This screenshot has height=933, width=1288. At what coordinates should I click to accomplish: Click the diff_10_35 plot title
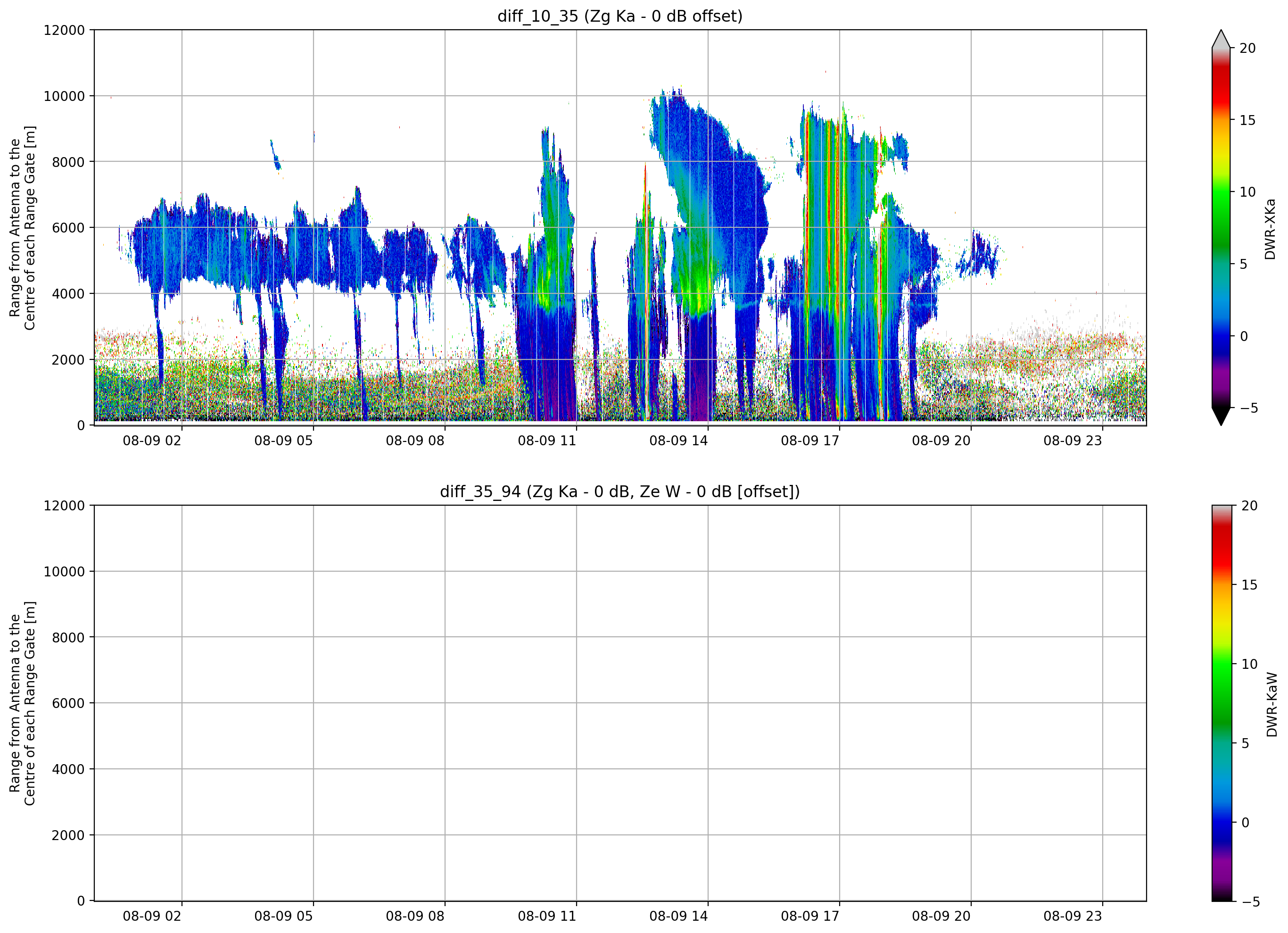(619, 16)
